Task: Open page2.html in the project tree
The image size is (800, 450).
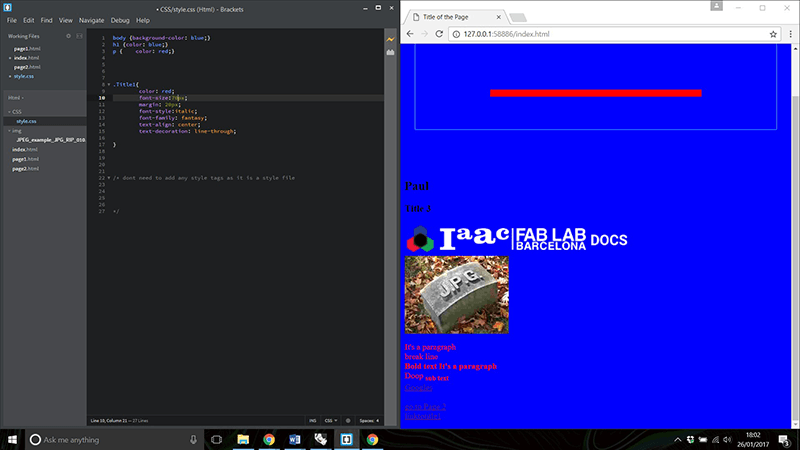Action: (26, 169)
